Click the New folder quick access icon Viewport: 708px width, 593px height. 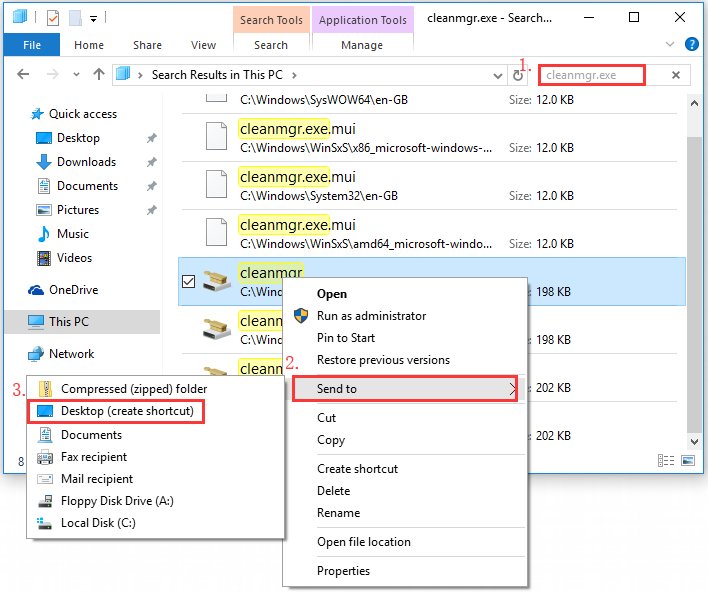coord(75,18)
